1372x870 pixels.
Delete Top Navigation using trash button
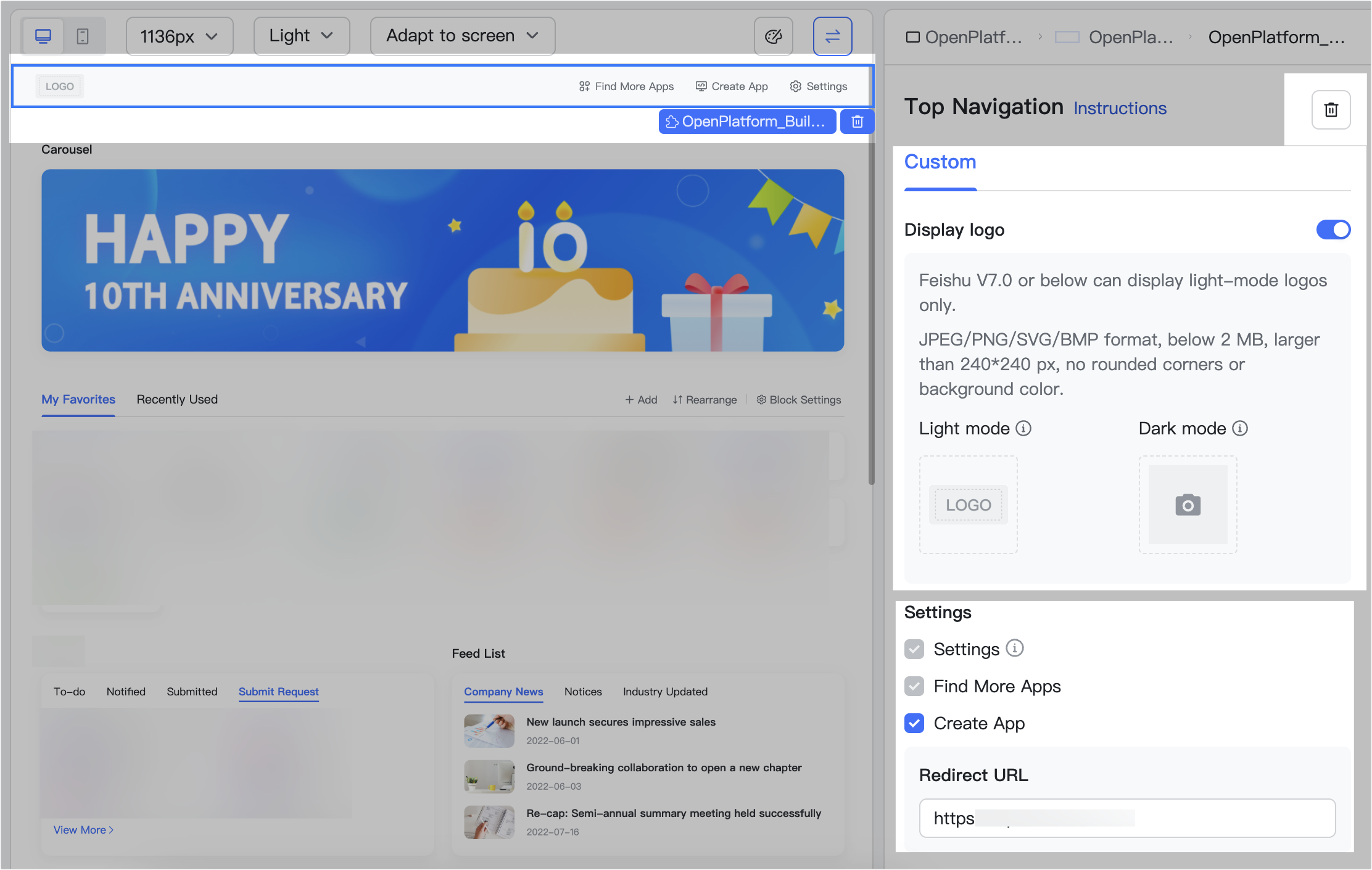pyautogui.click(x=1331, y=110)
